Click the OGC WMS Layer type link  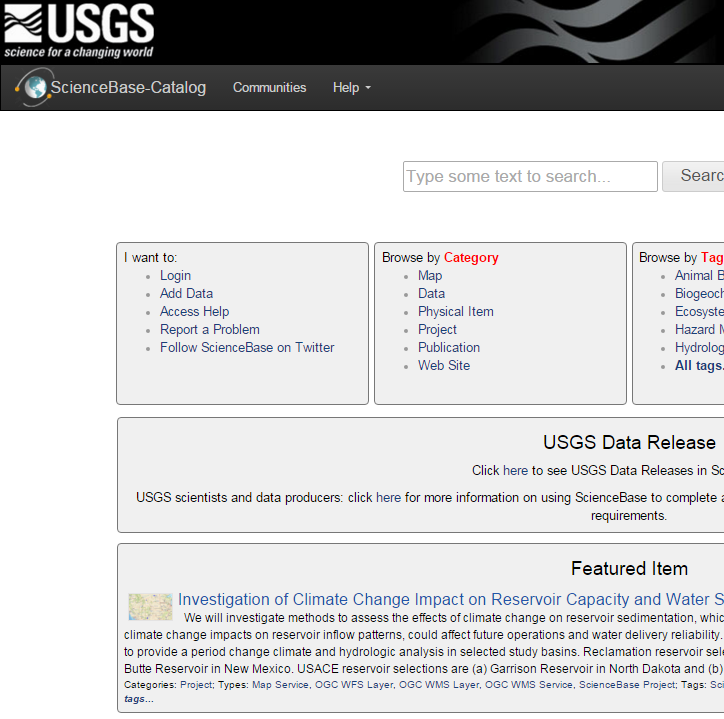coord(440,685)
